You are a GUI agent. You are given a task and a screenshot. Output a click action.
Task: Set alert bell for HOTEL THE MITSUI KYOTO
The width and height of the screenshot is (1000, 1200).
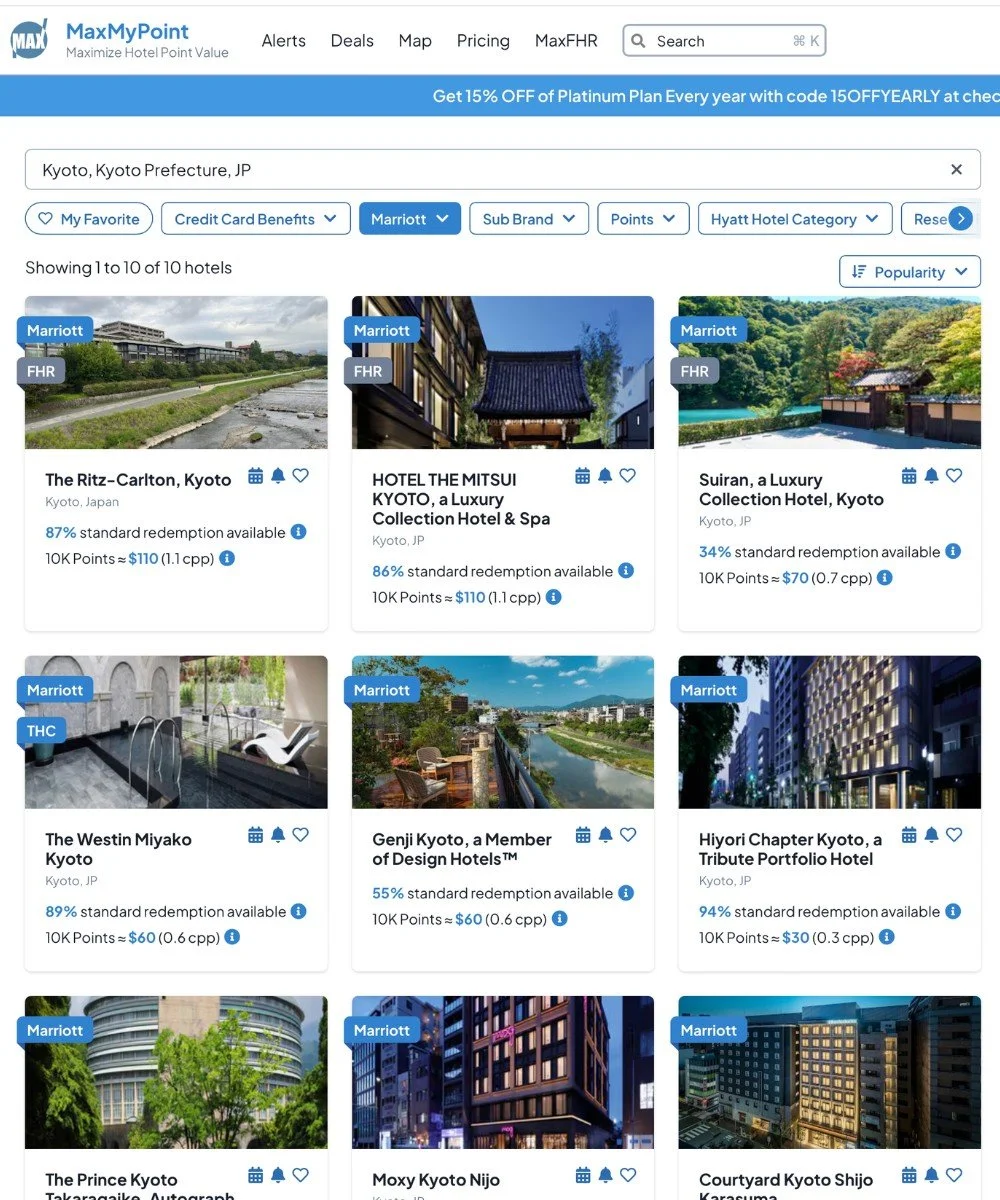click(605, 476)
